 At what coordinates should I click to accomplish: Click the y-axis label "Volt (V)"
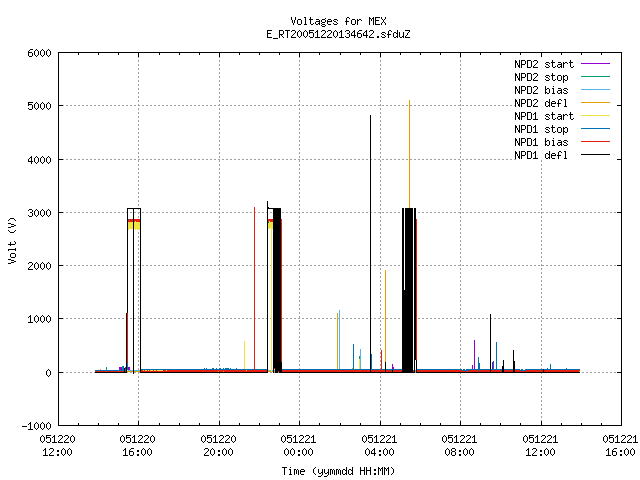(12, 240)
